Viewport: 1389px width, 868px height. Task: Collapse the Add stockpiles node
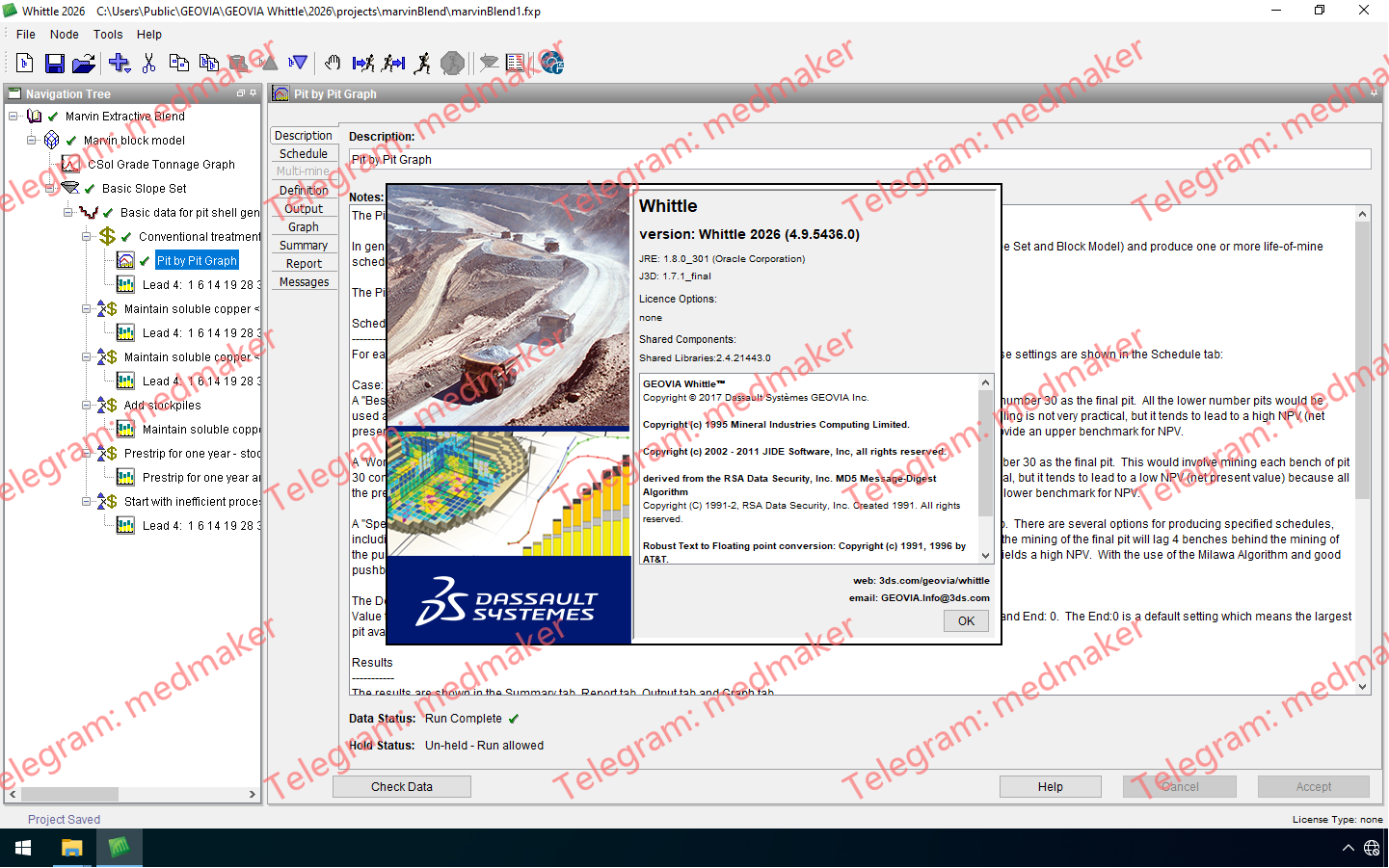pos(86,406)
